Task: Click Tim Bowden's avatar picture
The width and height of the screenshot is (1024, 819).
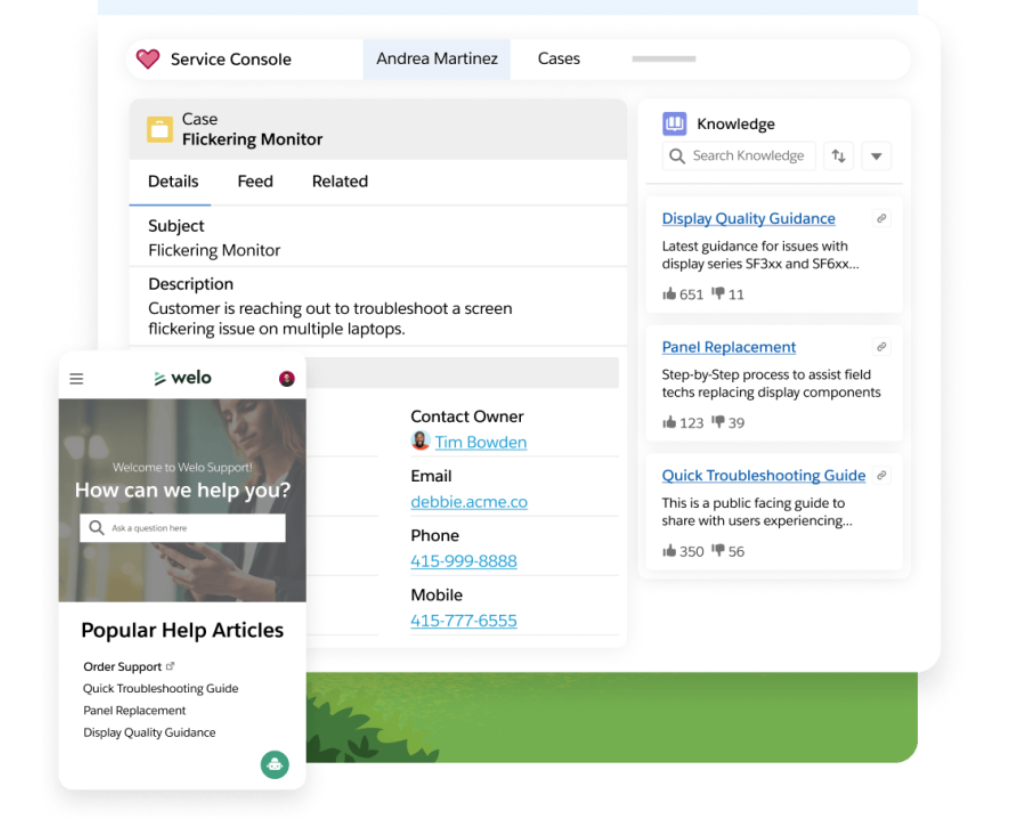Action: [420, 441]
